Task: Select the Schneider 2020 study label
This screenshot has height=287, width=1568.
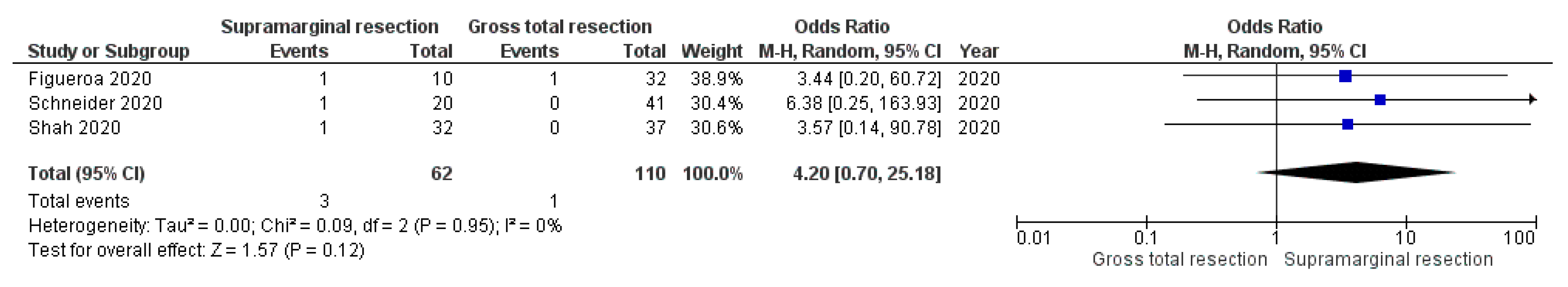Action: point(96,103)
